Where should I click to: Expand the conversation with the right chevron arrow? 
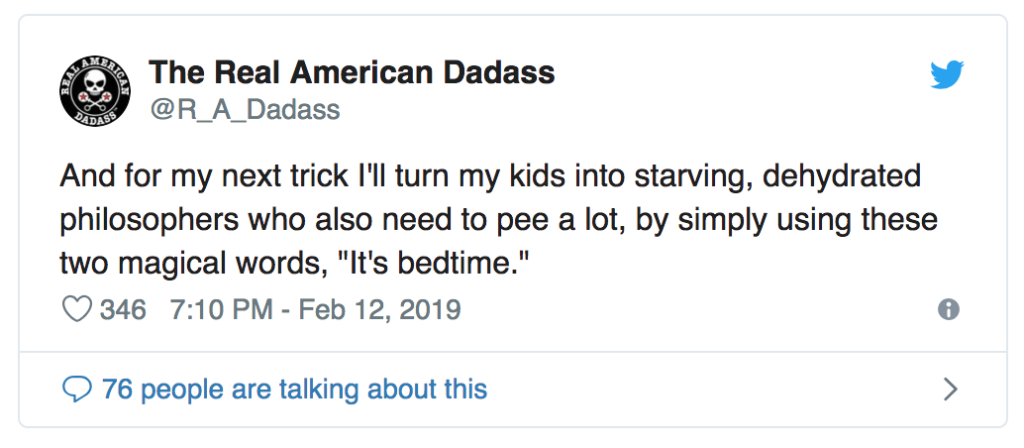(950, 390)
